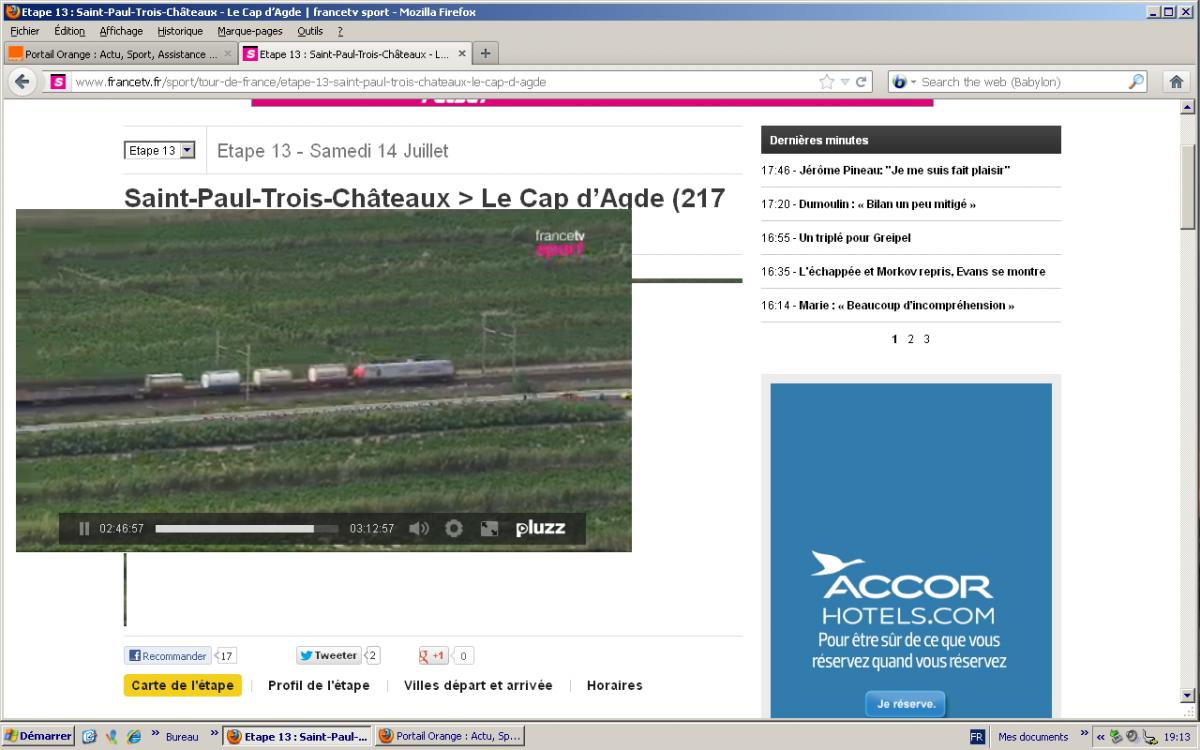Click the search magnifier icon
Image resolution: width=1200 pixels, height=750 pixels.
1136,82
